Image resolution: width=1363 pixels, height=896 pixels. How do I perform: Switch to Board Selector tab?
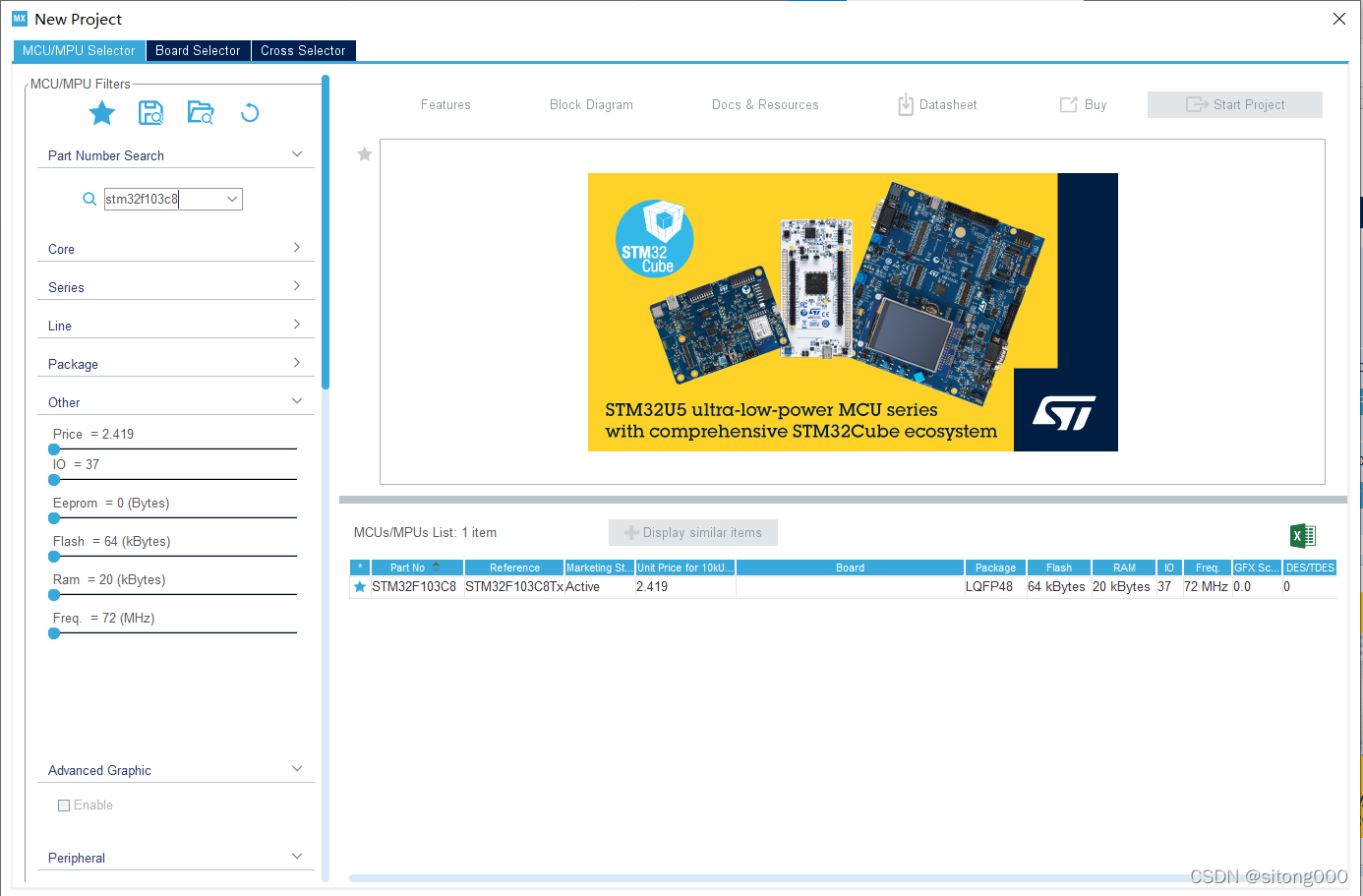(x=198, y=51)
